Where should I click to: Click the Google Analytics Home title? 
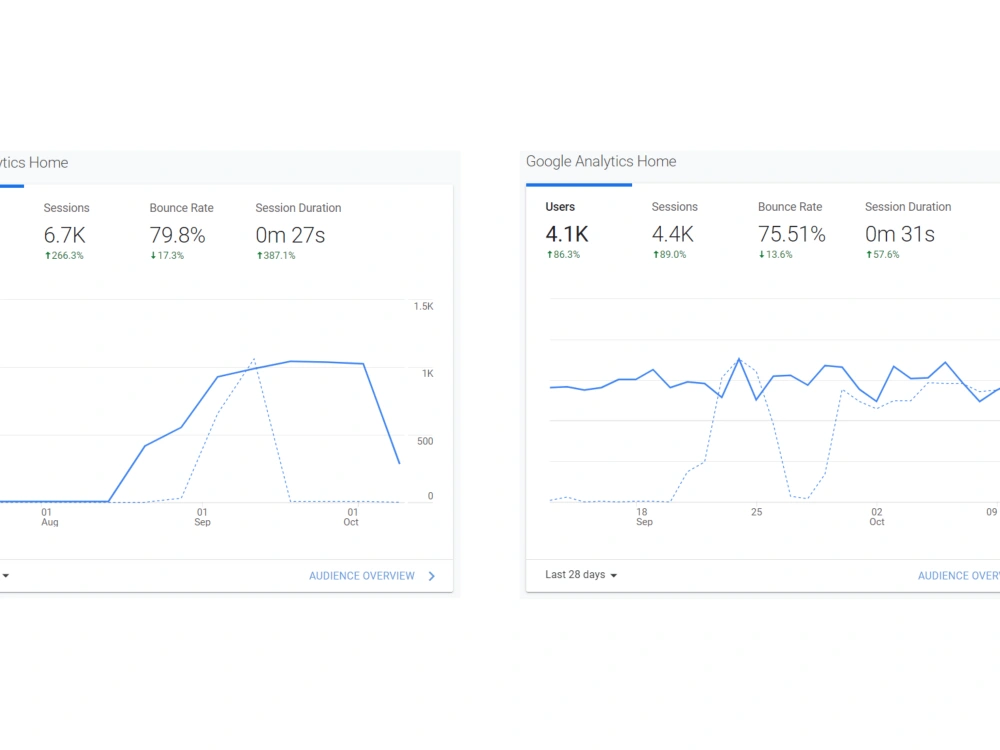[x=601, y=161]
